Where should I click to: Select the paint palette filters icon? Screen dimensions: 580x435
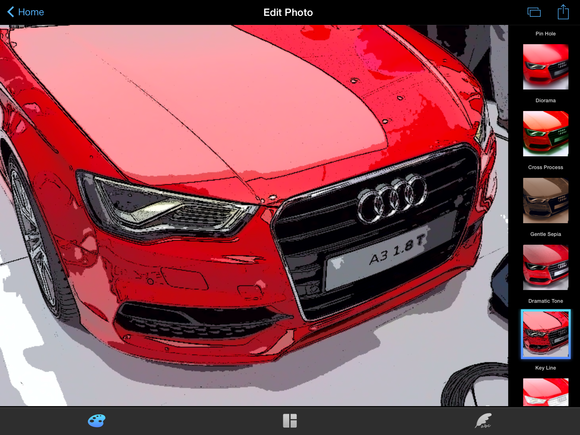click(97, 421)
